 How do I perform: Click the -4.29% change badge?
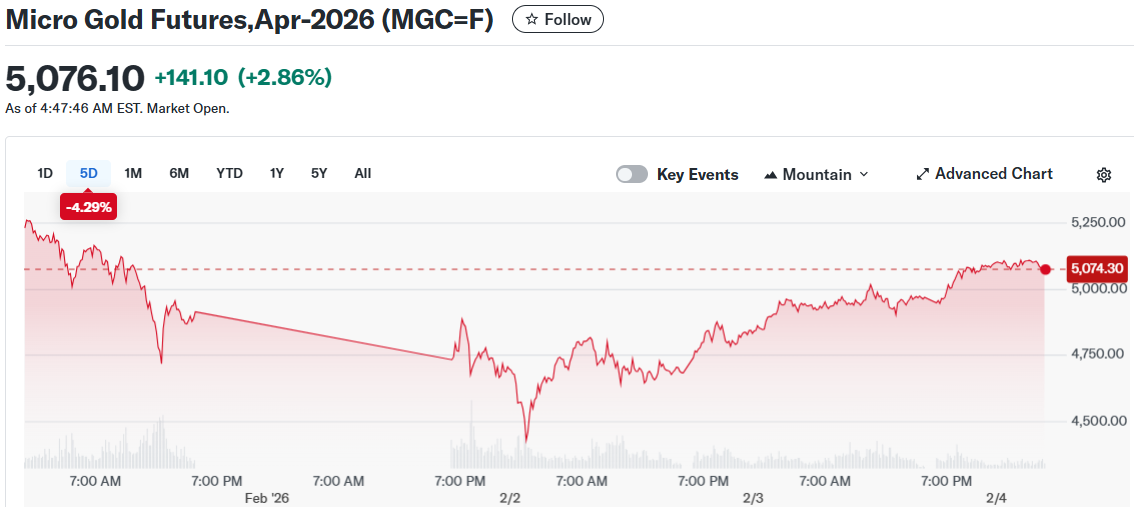tap(89, 208)
